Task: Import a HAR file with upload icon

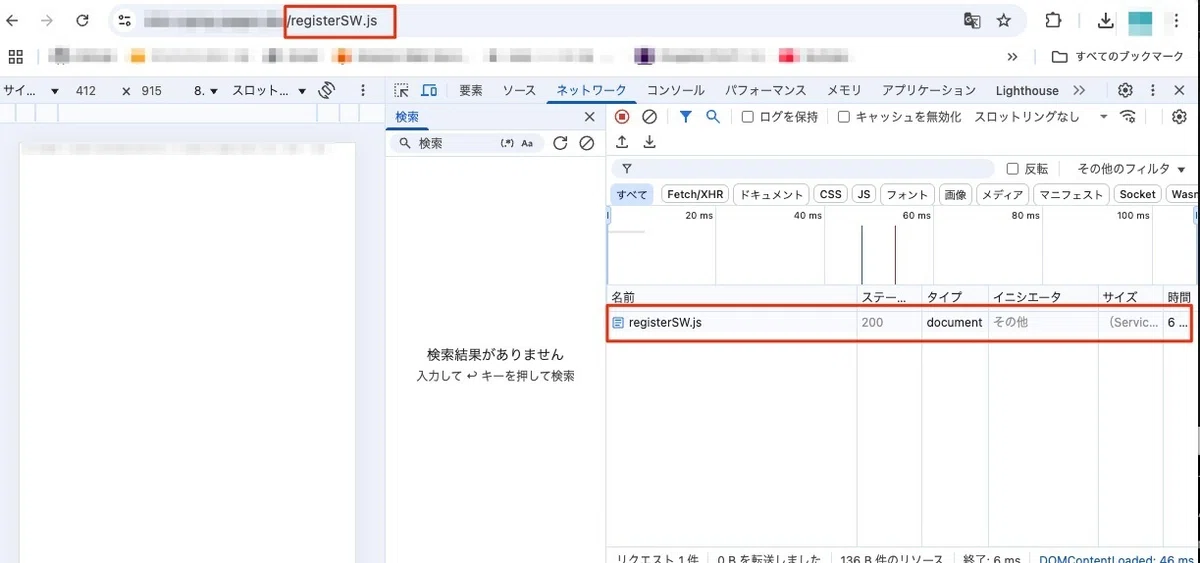Action: pyautogui.click(x=622, y=142)
